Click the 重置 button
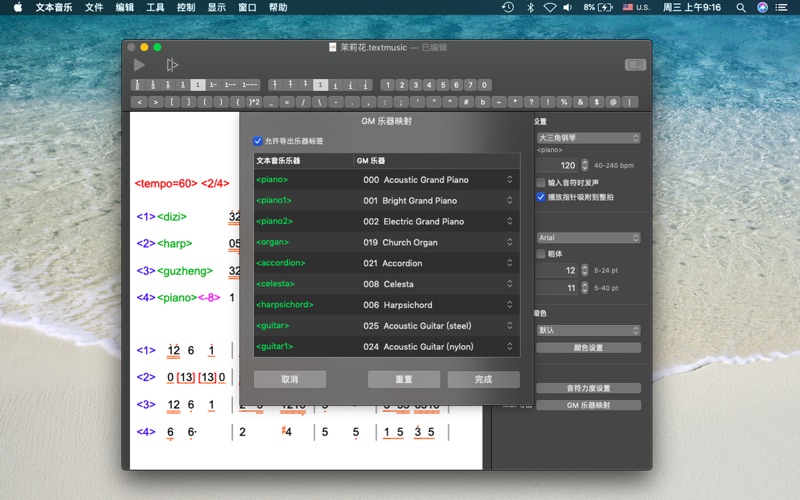The height and width of the screenshot is (500, 800). point(404,380)
